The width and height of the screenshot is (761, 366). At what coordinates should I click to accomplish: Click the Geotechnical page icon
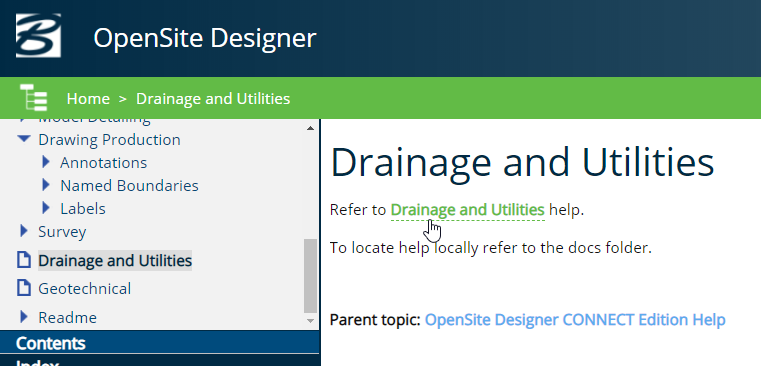click(24, 287)
